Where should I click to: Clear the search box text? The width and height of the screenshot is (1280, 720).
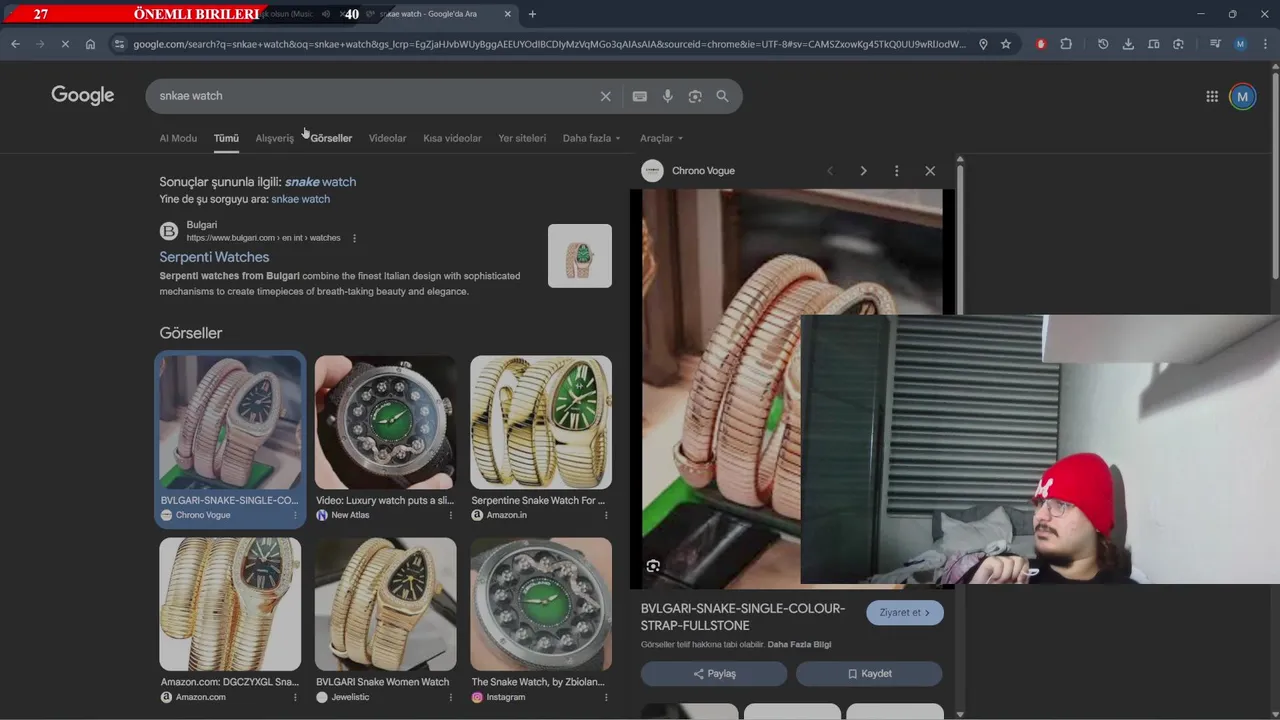pyautogui.click(x=605, y=96)
